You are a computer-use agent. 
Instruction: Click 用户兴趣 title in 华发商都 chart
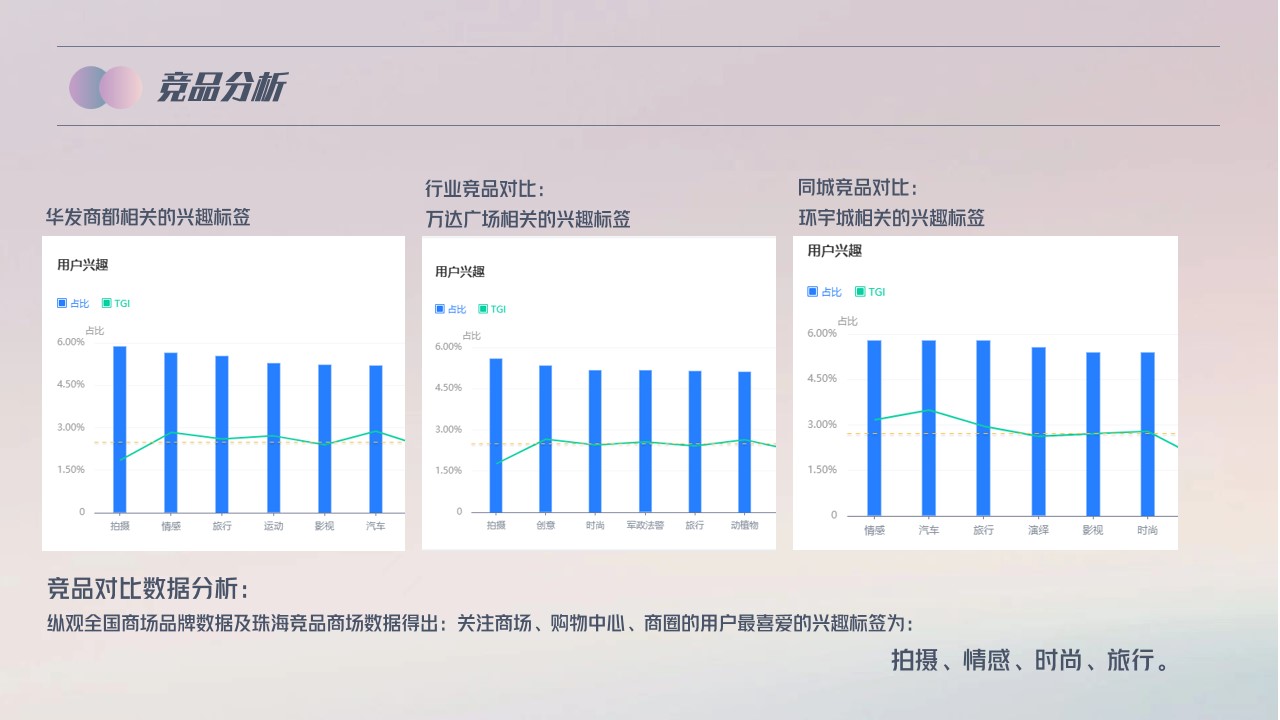click(82, 265)
